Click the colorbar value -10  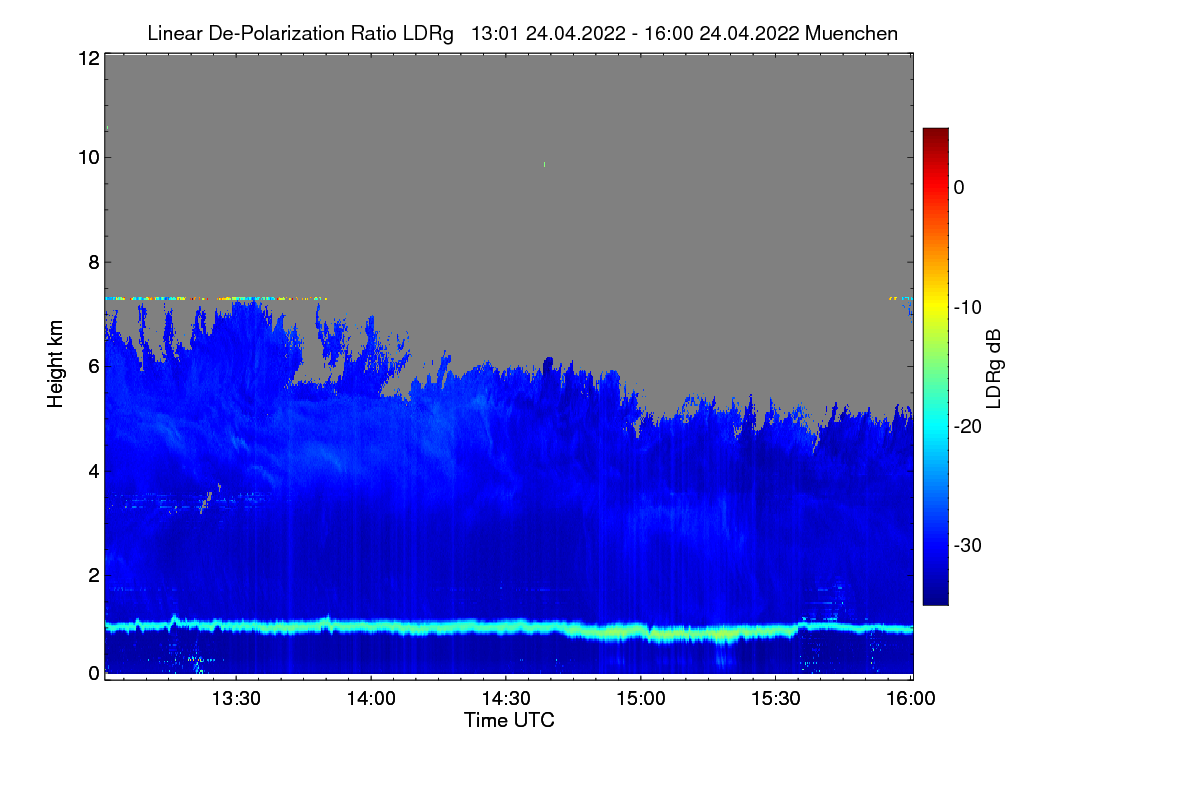click(967, 307)
